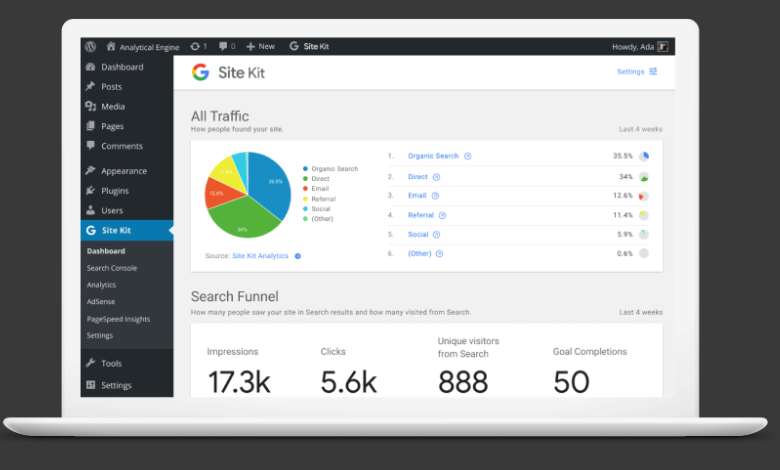Click the Referral traffic link

click(421, 215)
